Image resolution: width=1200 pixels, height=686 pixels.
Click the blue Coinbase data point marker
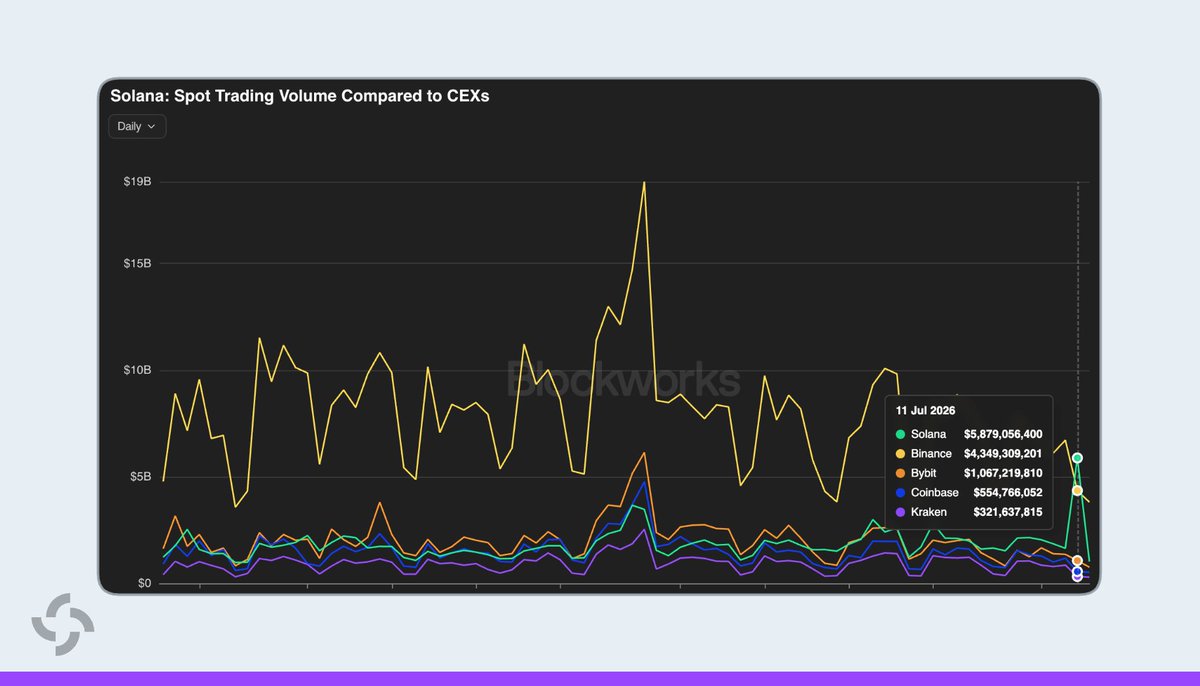point(1077,572)
